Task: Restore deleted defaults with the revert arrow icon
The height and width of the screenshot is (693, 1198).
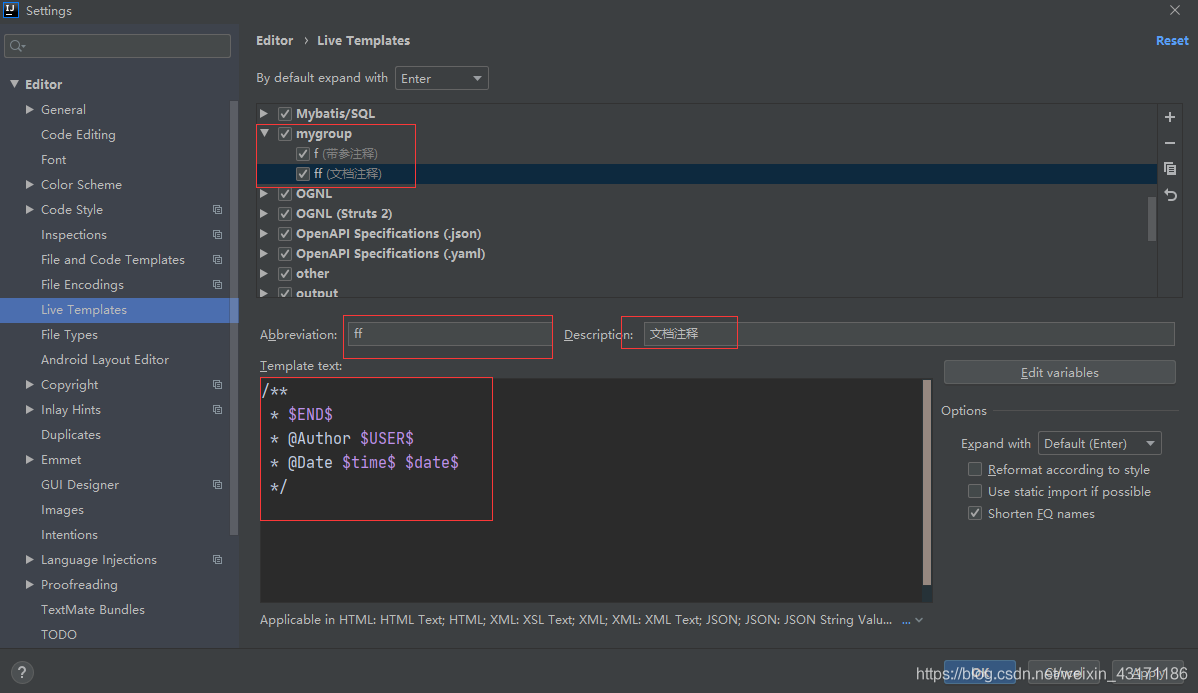Action: 1170,195
